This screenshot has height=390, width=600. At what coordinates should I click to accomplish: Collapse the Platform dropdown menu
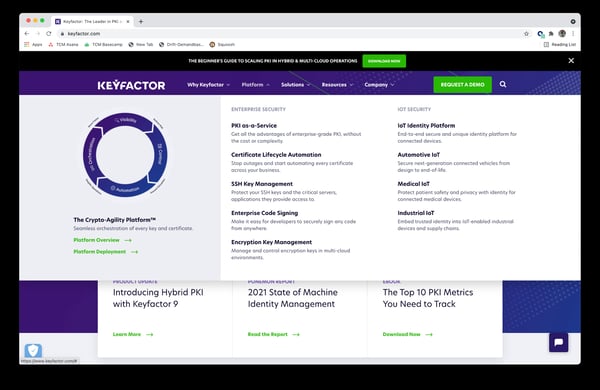point(256,85)
